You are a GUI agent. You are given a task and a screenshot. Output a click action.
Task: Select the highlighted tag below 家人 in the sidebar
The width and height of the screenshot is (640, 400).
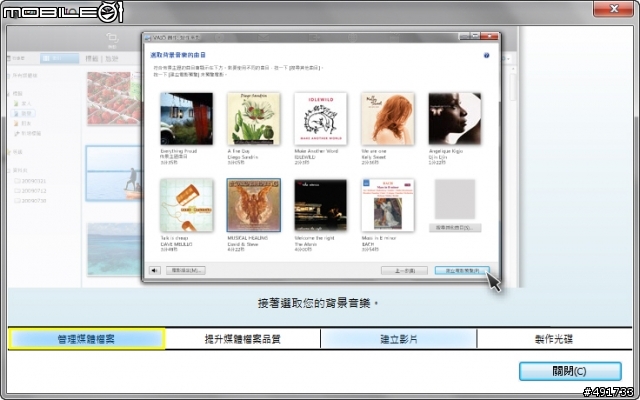coord(23,113)
